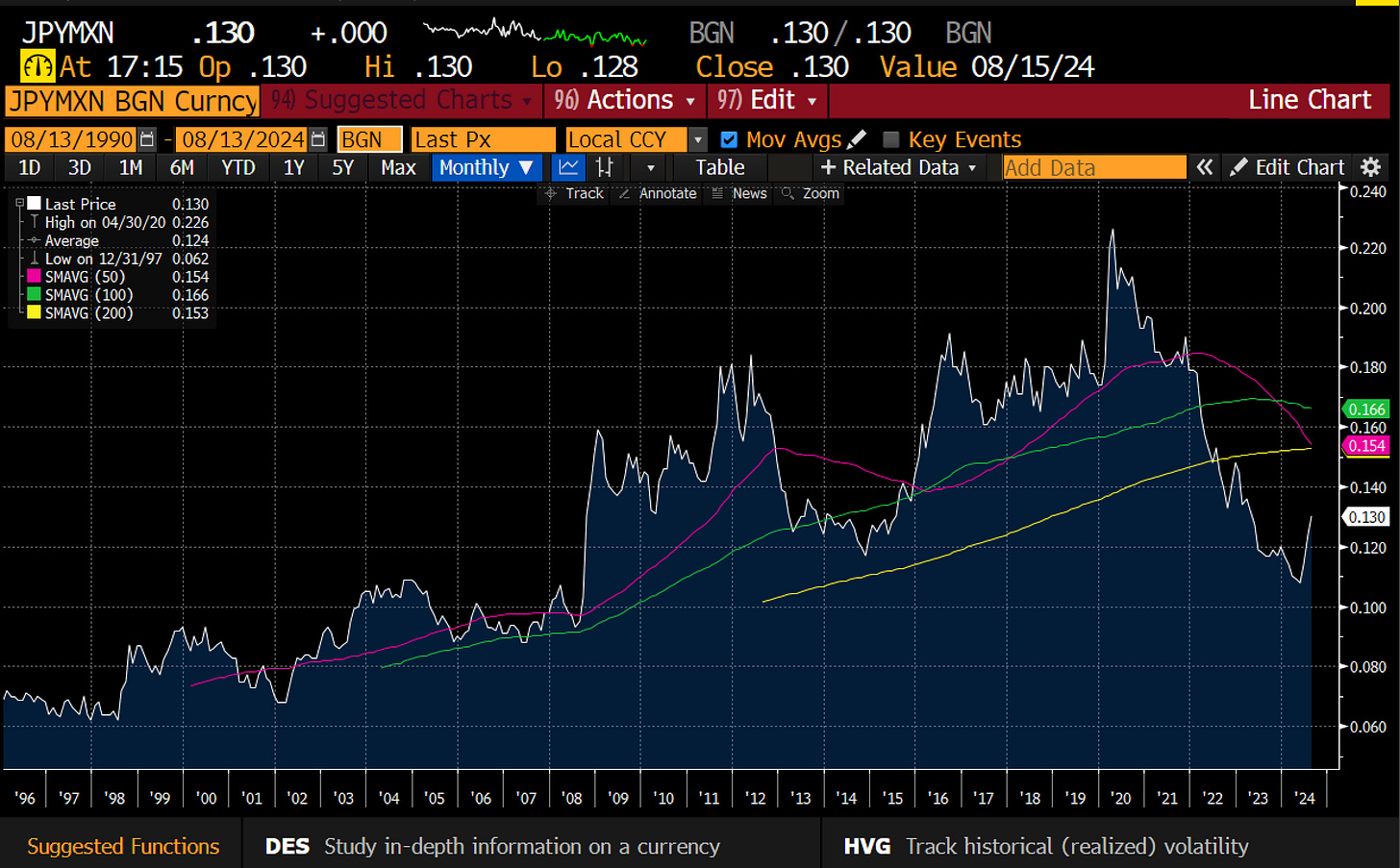This screenshot has height=868, width=1400.
Task: Open the end date calendar picker
Action: 318,139
